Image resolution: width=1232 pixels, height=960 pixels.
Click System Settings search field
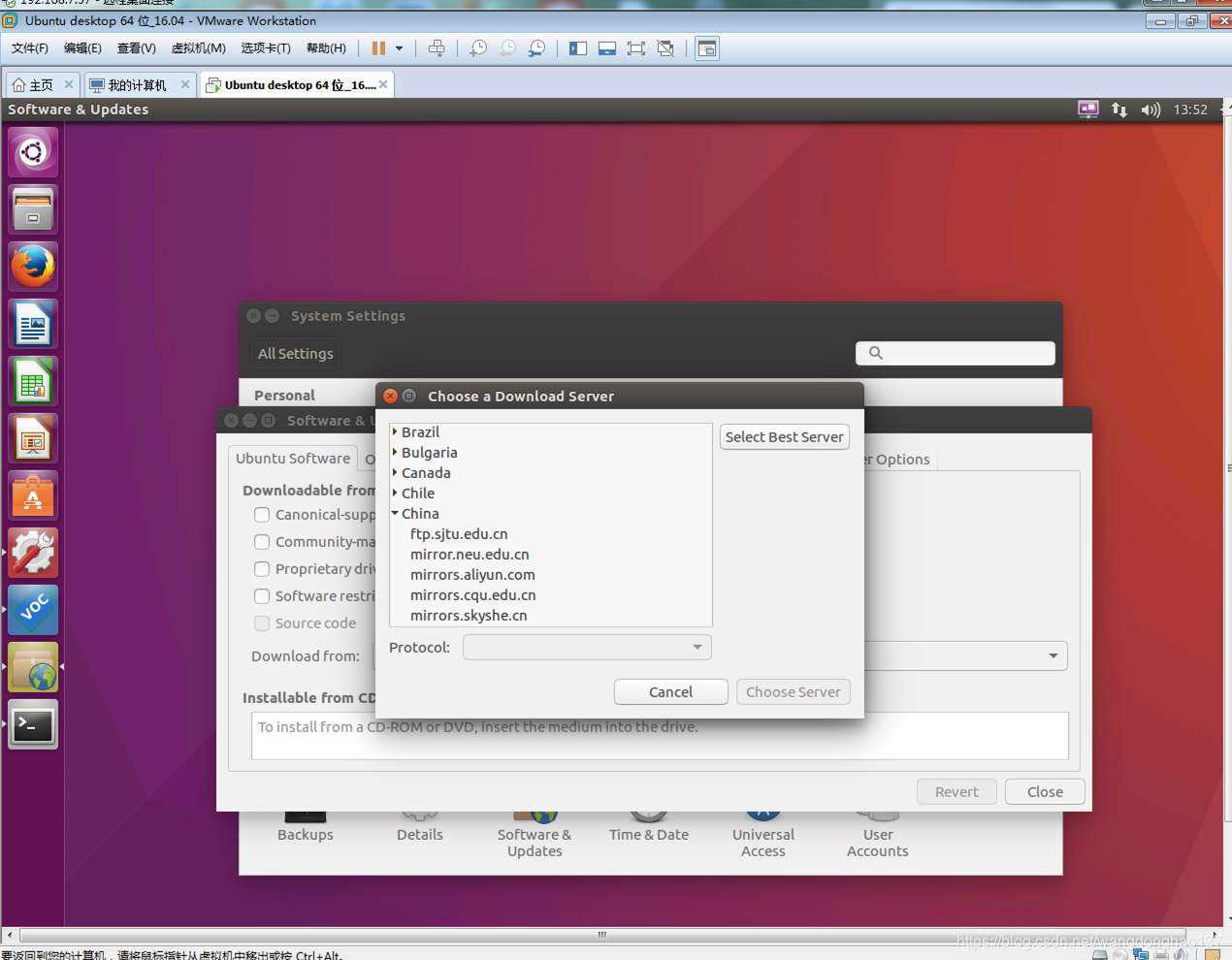click(x=956, y=353)
